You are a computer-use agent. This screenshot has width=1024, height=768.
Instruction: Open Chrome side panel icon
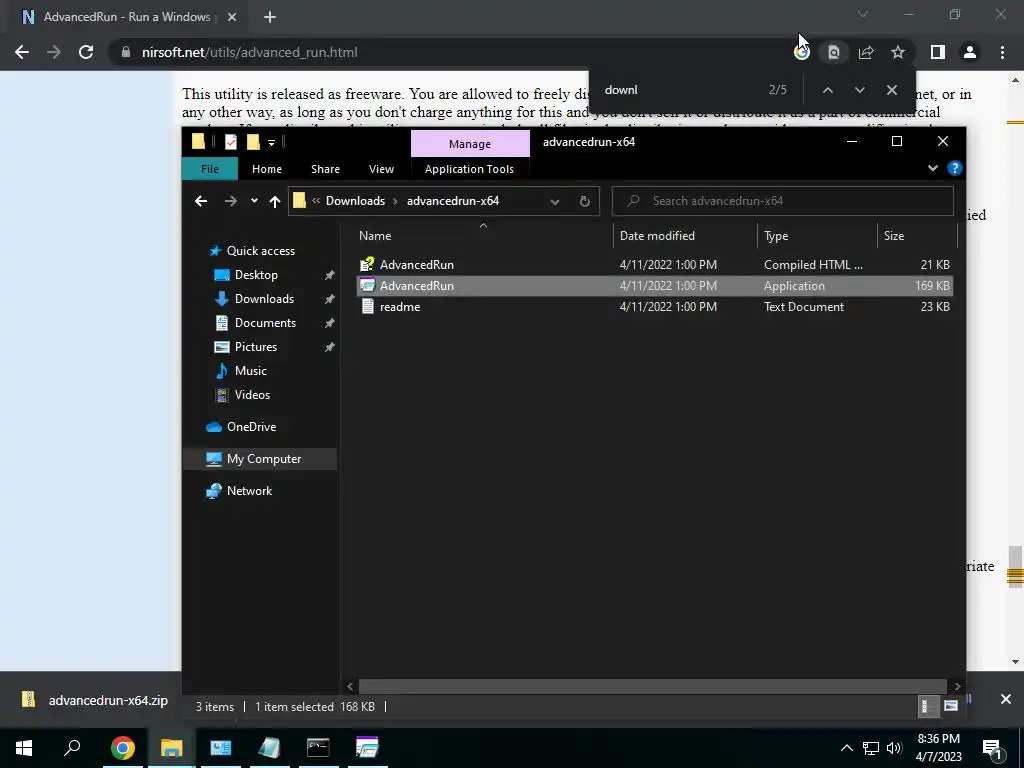[x=938, y=52]
